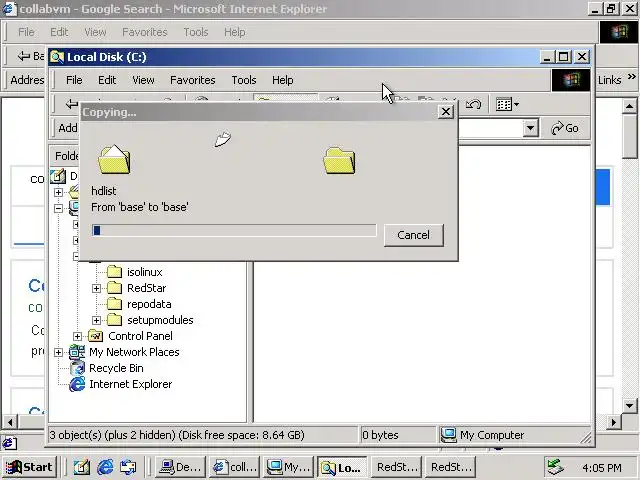Click the Desktop icon at tree top
The image size is (640, 480).
tap(58, 176)
